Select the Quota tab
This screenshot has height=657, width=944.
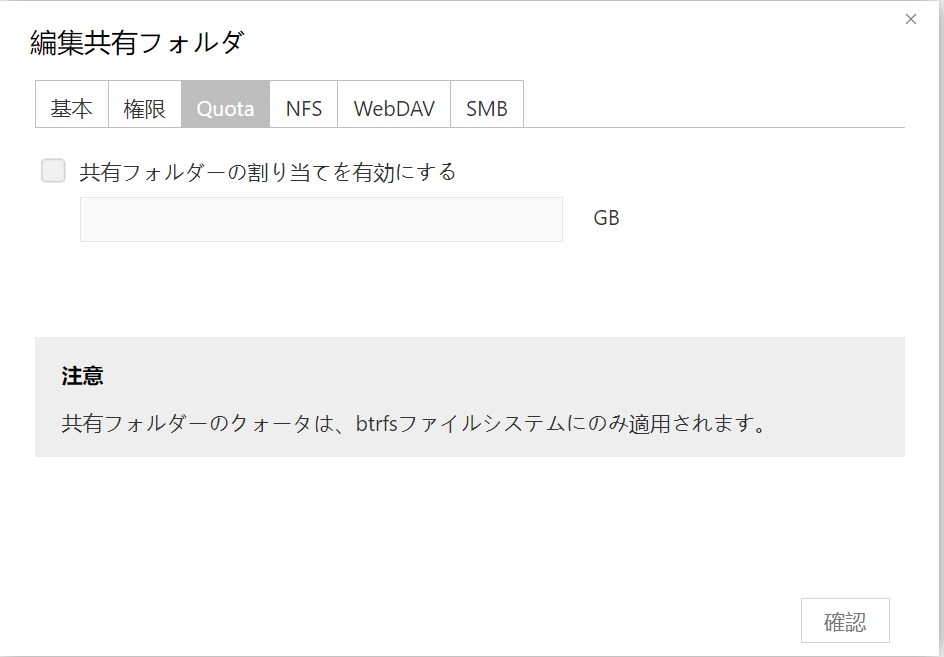click(x=225, y=108)
